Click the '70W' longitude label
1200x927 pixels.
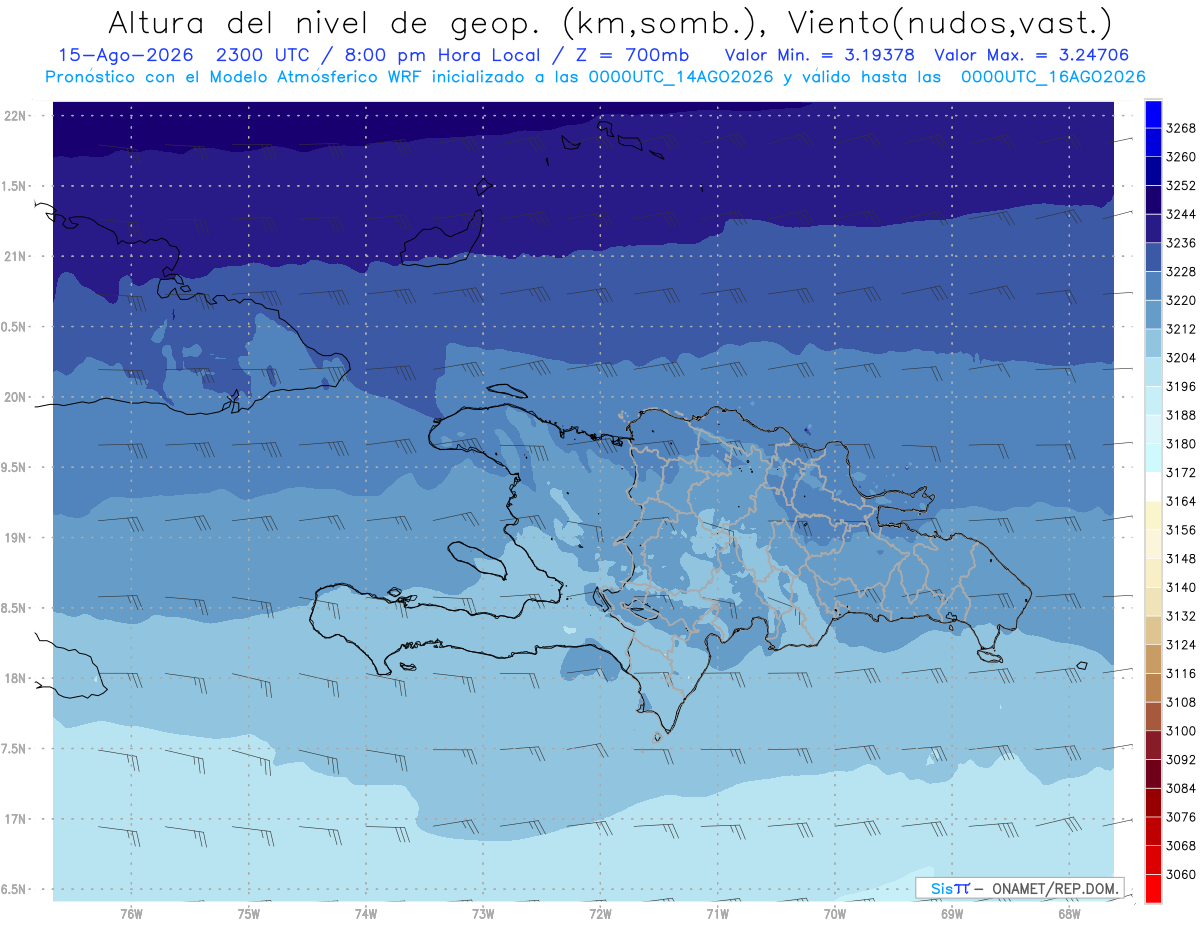835,913
